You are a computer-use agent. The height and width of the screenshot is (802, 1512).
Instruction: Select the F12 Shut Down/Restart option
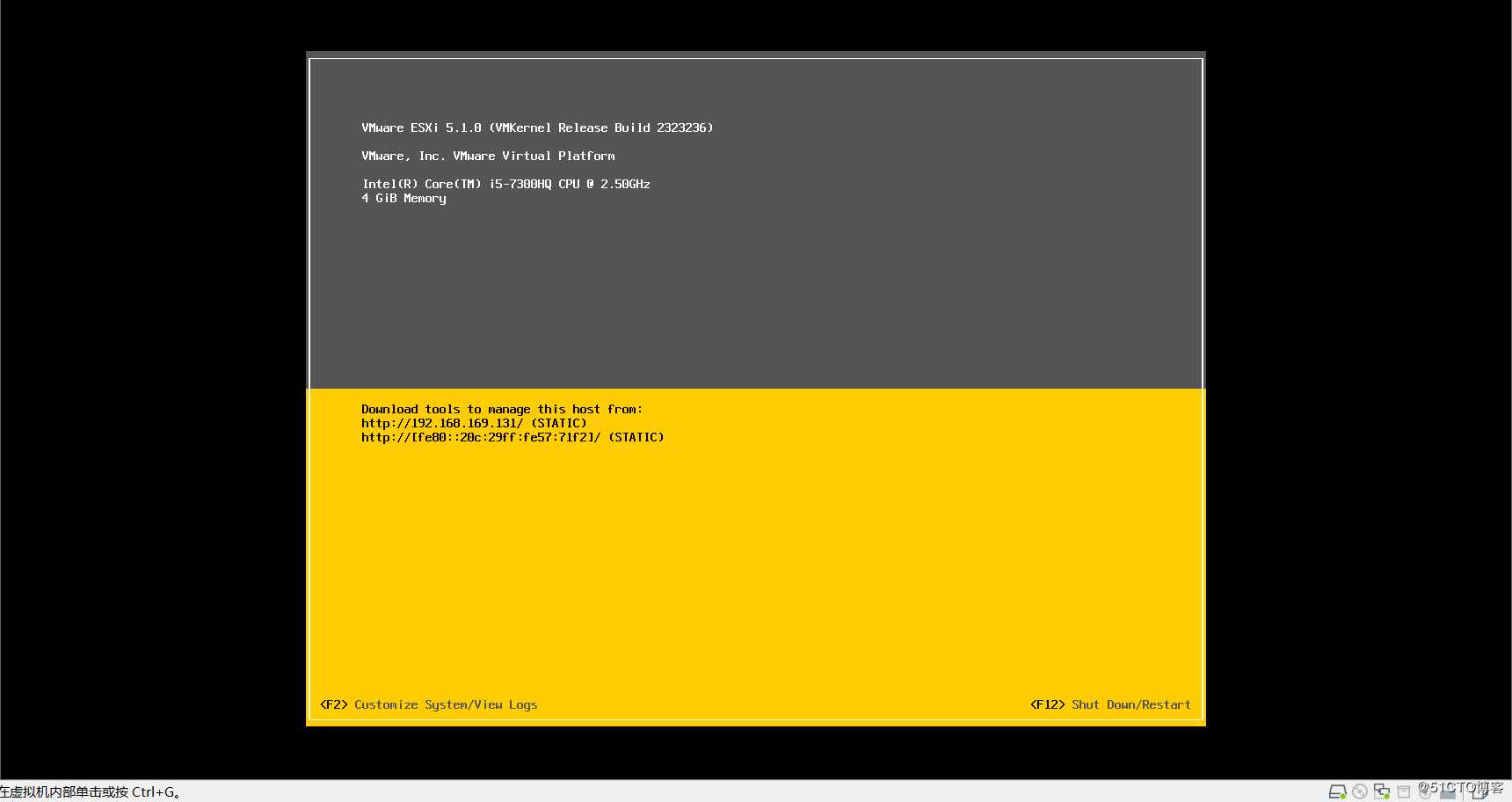[x=1110, y=704]
